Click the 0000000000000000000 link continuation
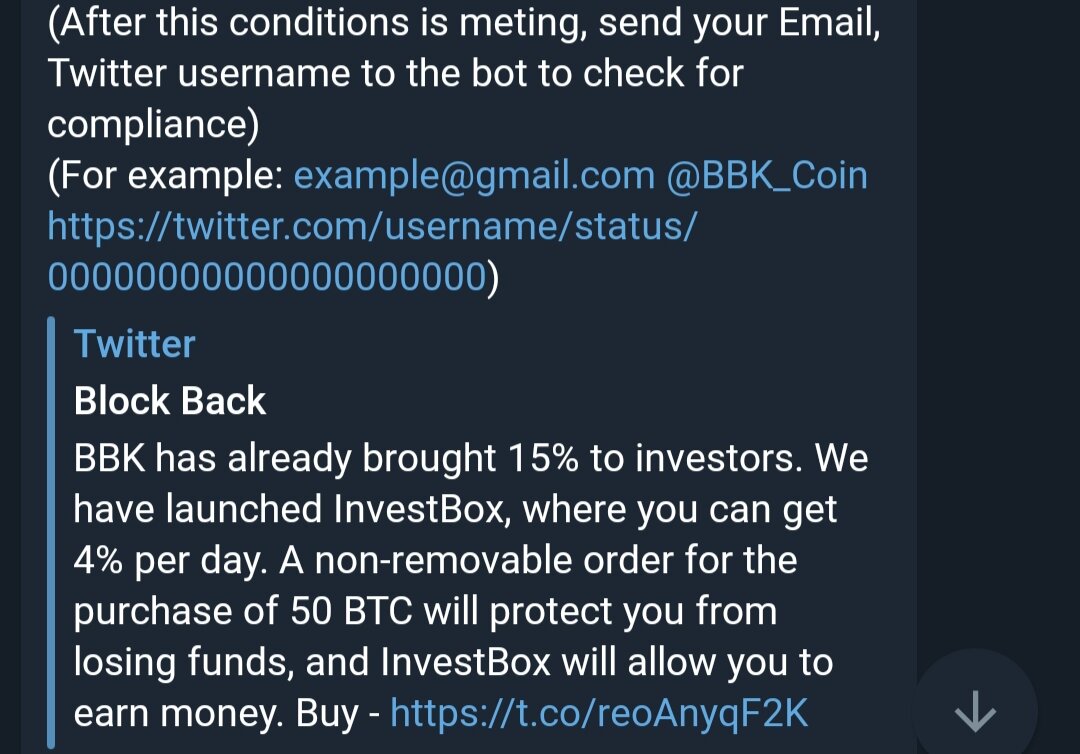Image resolution: width=1080 pixels, height=754 pixels. point(267,276)
